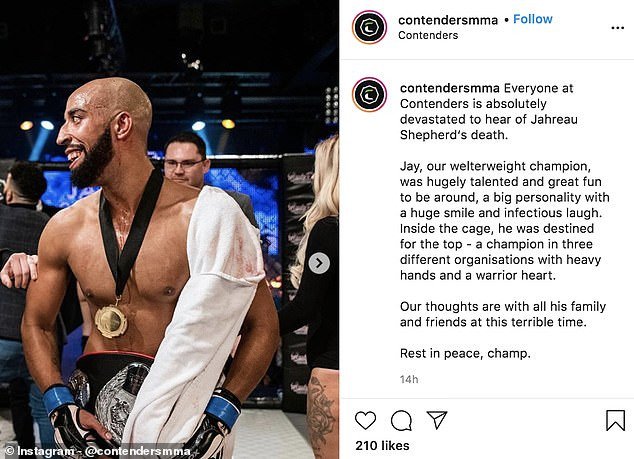Viewport: 634px width, 459px height.
Task: Go to next photo with carousel arrow
Action: coord(319,263)
